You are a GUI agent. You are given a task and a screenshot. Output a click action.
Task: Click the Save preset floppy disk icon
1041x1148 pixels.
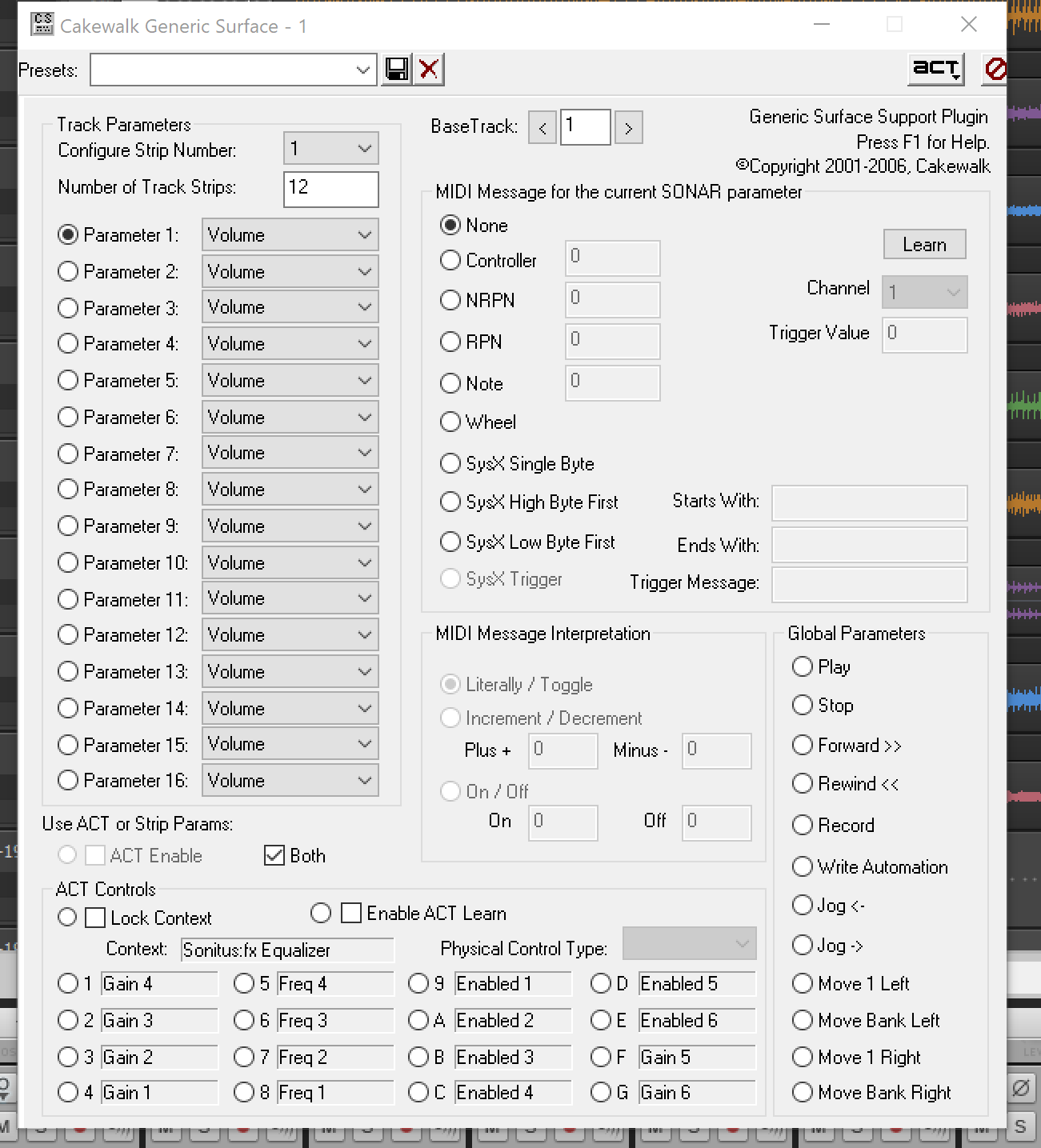coord(397,70)
